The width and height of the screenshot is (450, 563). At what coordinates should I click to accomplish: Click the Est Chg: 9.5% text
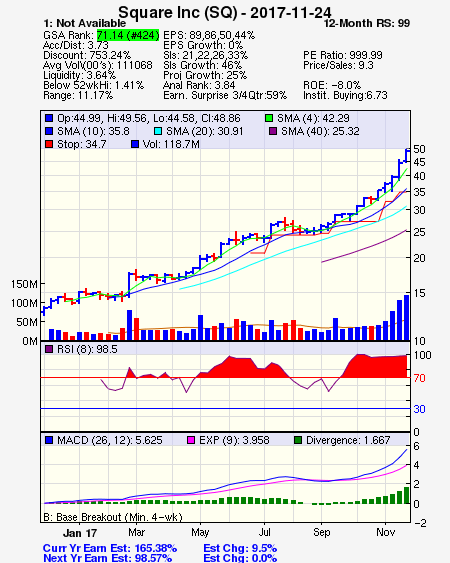[240, 548]
